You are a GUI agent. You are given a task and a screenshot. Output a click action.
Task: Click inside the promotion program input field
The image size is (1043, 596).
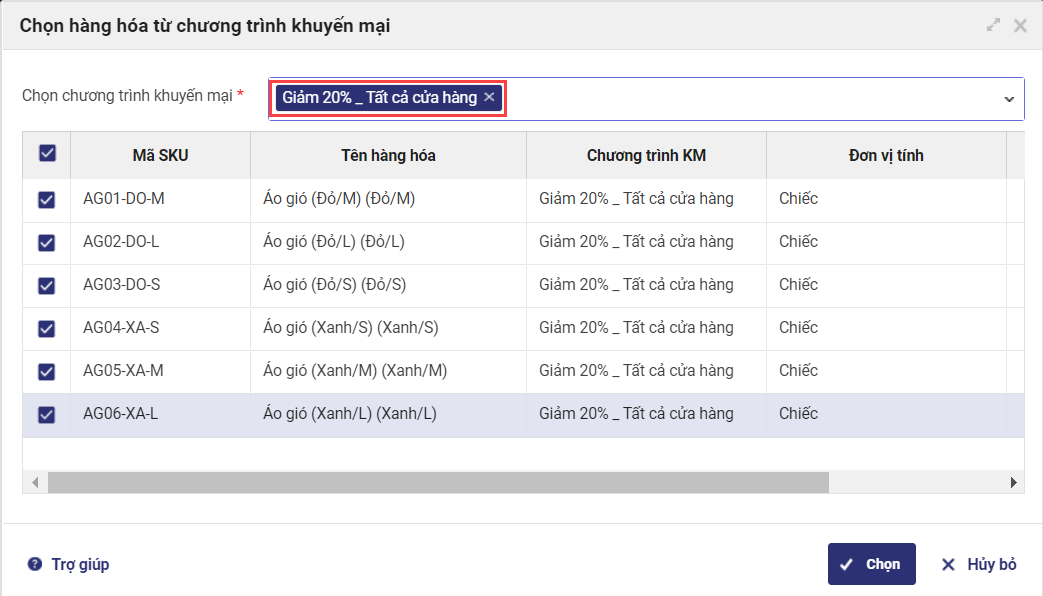(750, 99)
